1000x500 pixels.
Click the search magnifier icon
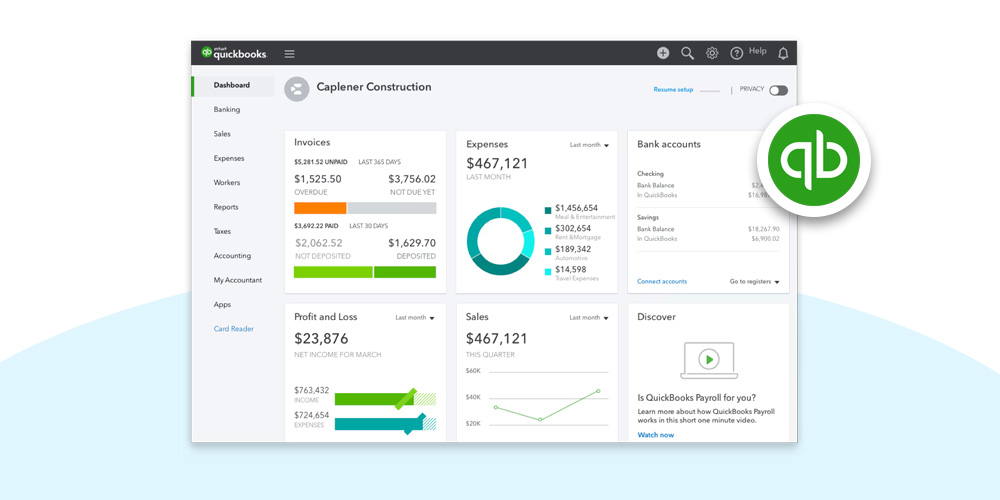(x=688, y=53)
